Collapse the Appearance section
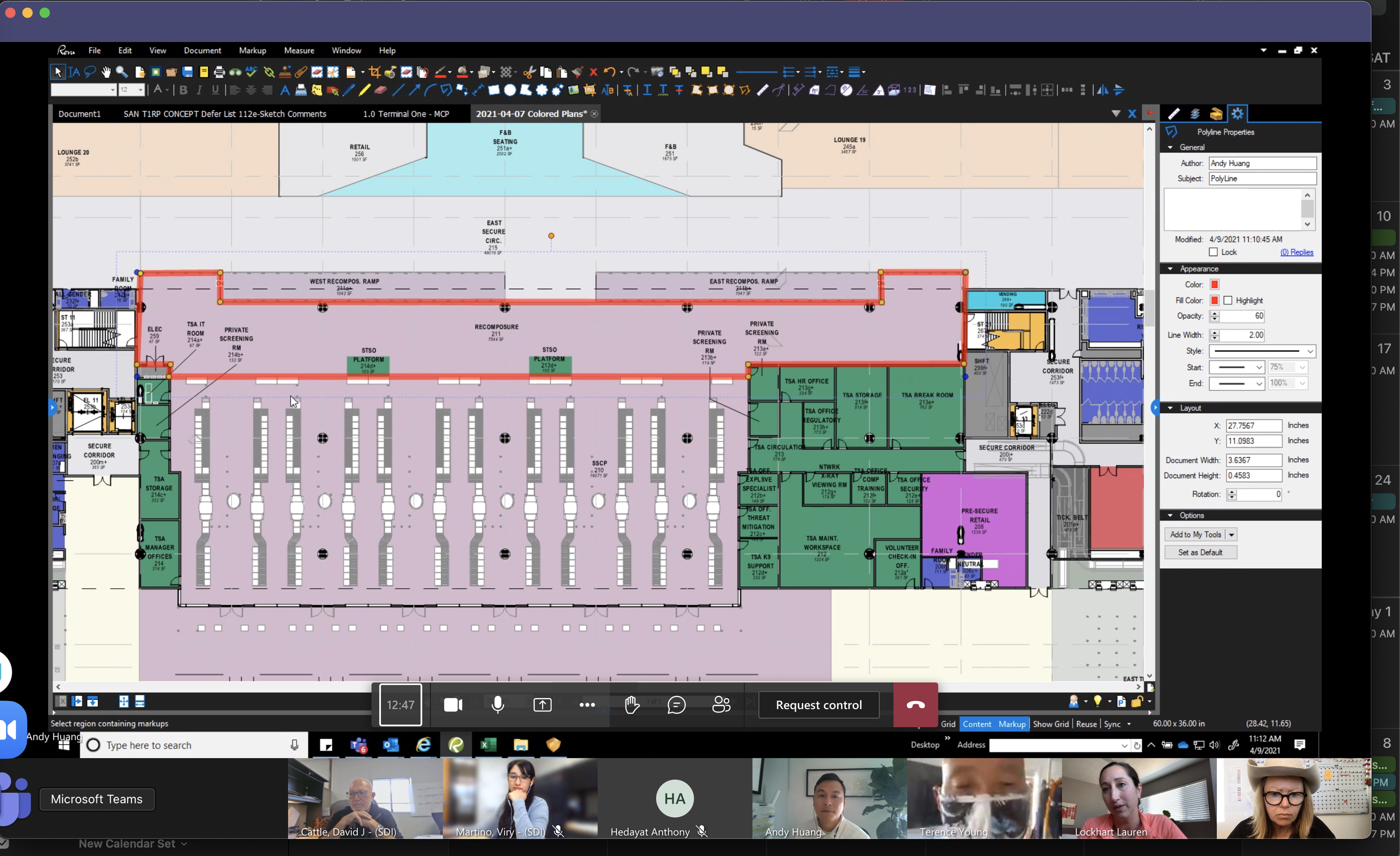This screenshot has height=856, width=1400. pos(1170,269)
